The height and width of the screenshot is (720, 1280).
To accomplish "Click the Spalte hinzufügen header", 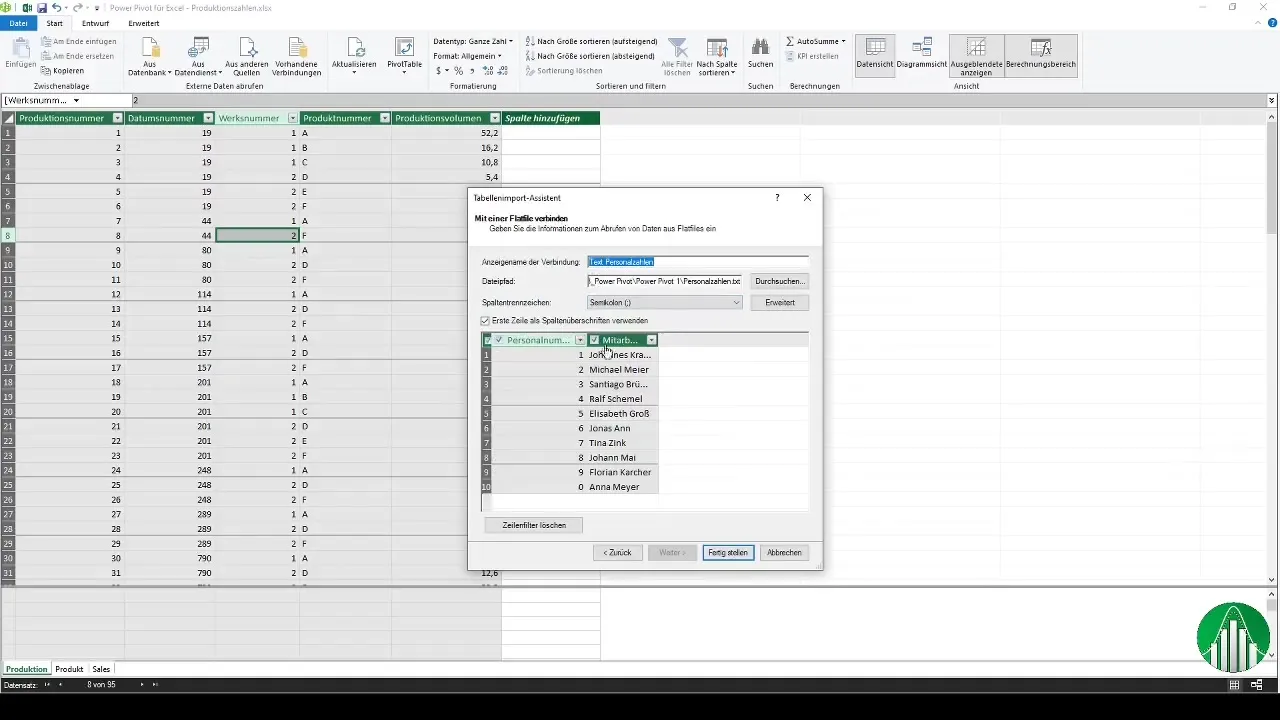I will click(x=550, y=118).
